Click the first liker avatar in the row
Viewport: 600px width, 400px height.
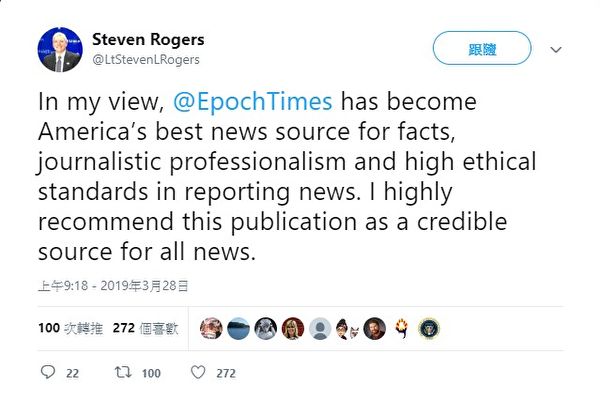pos(211,328)
